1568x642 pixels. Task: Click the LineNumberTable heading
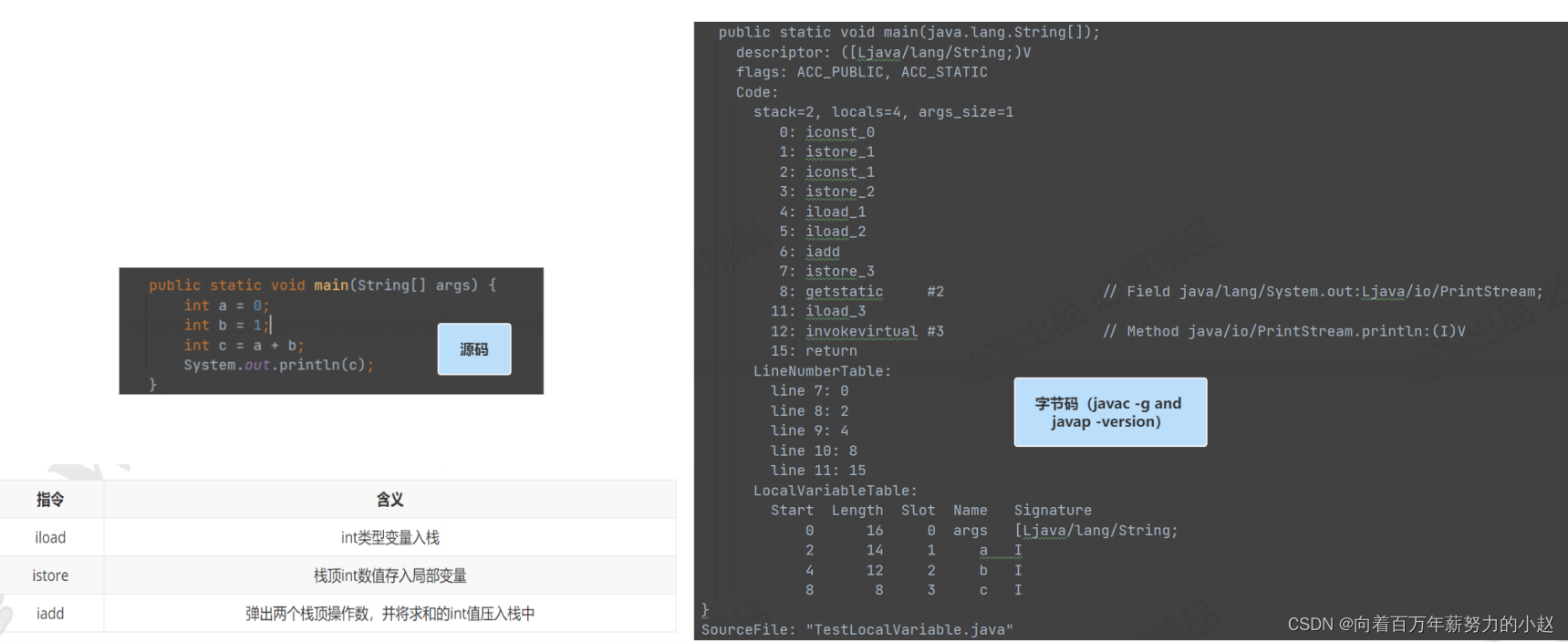tap(822, 371)
